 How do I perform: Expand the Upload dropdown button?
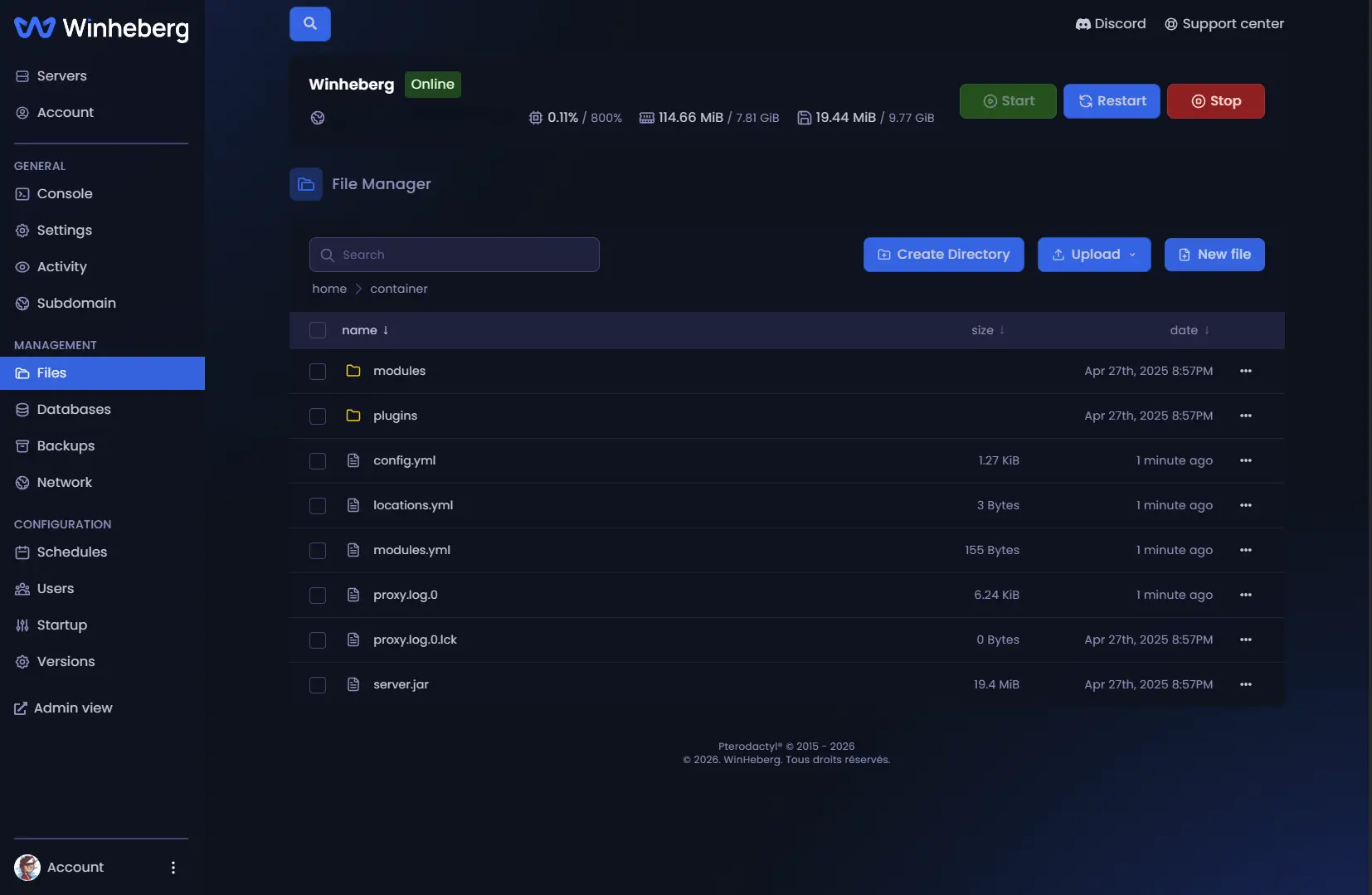click(x=1094, y=255)
